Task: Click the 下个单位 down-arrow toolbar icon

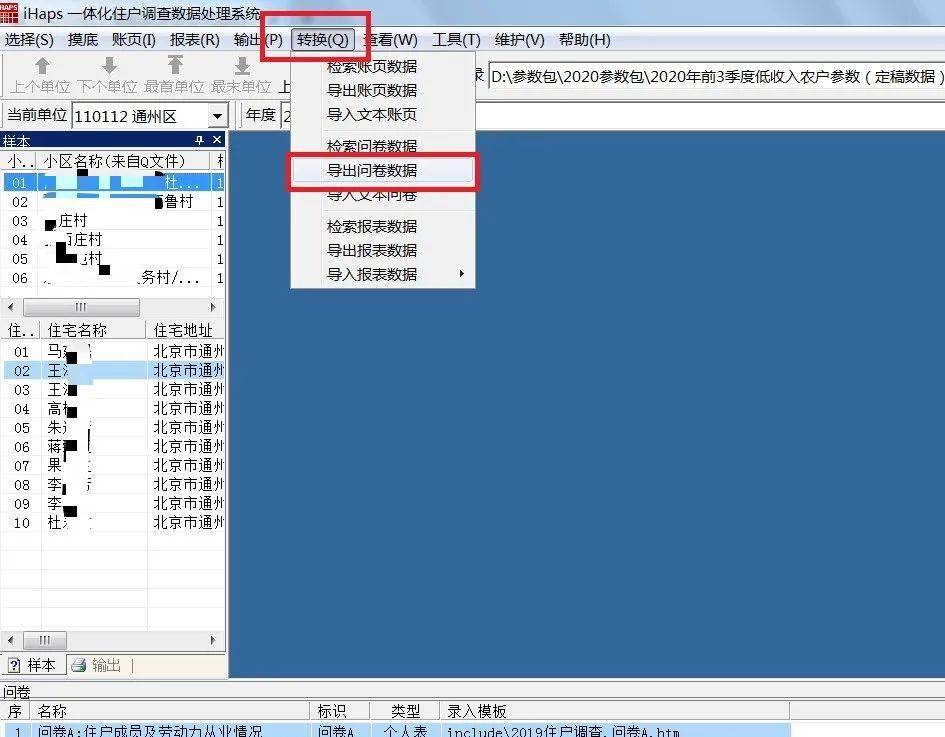Action: (x=109, y=66)
